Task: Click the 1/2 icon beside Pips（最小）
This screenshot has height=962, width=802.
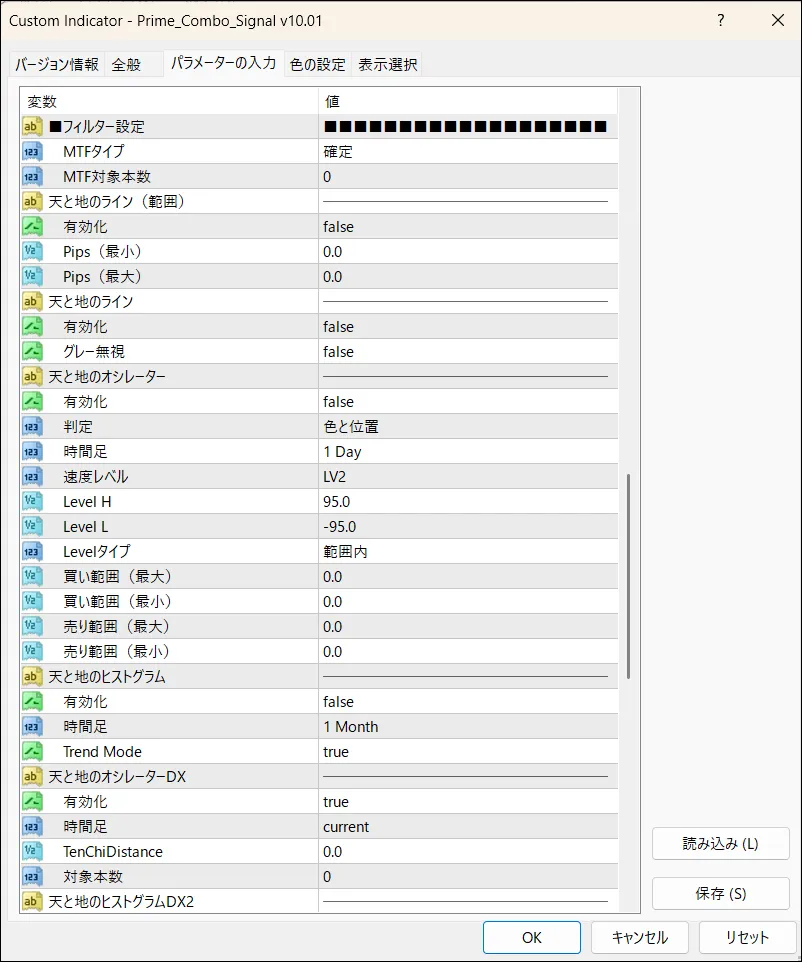Action: (32, 252)
